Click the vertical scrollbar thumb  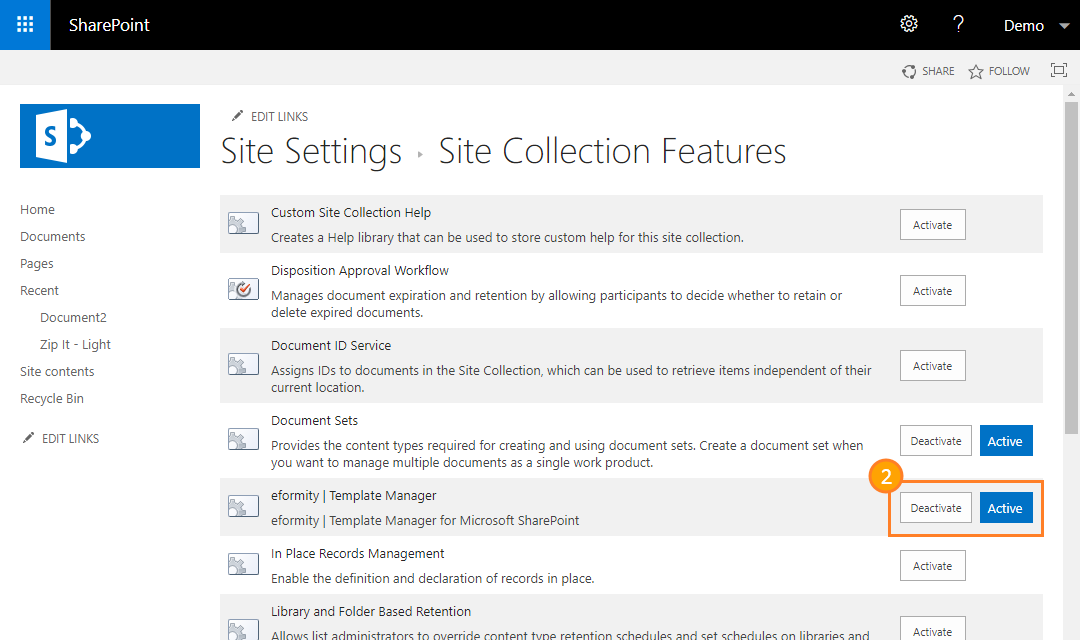pyautogui.click(x=1071, y=268)
